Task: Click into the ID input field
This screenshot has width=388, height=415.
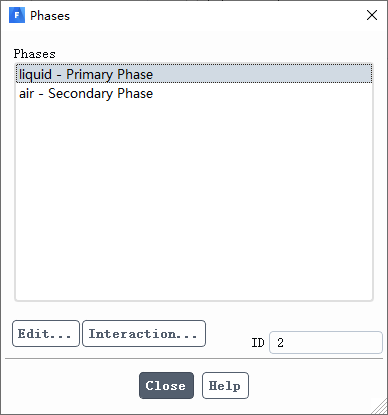Action: click(326, 342)
